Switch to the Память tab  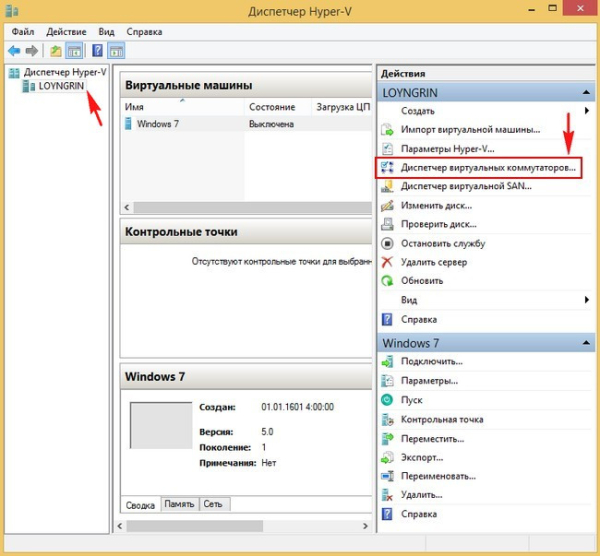tap(179, 505)
